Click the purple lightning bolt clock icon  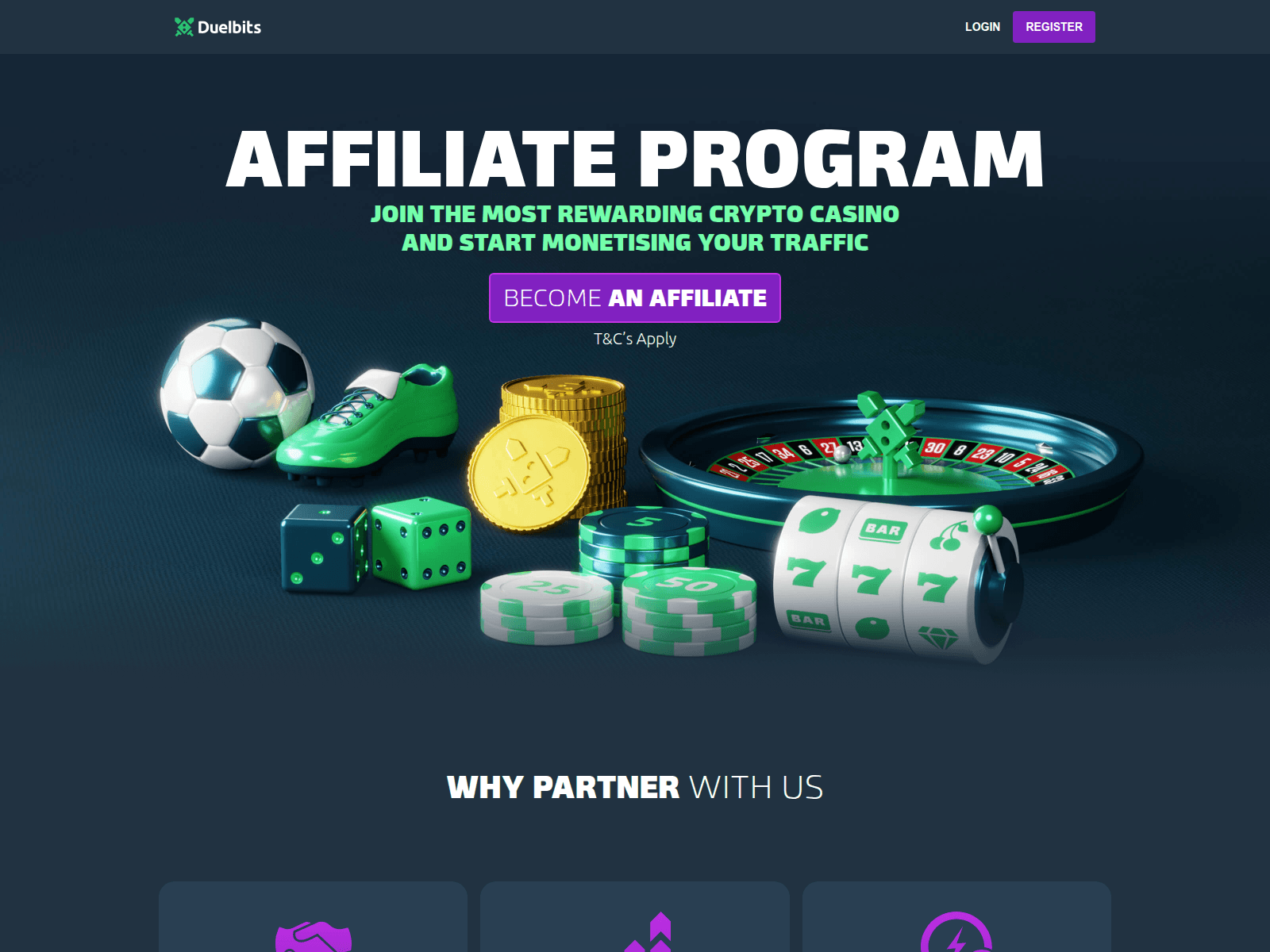coord(956,932)
